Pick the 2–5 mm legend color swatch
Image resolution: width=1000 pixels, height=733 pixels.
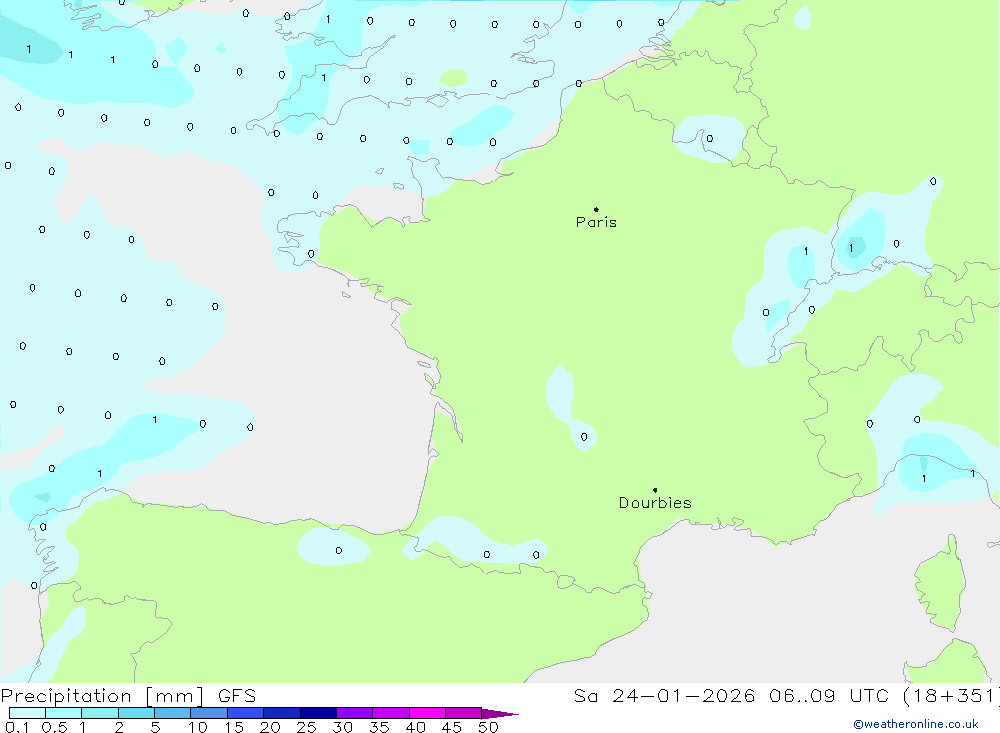coord(136,713)
